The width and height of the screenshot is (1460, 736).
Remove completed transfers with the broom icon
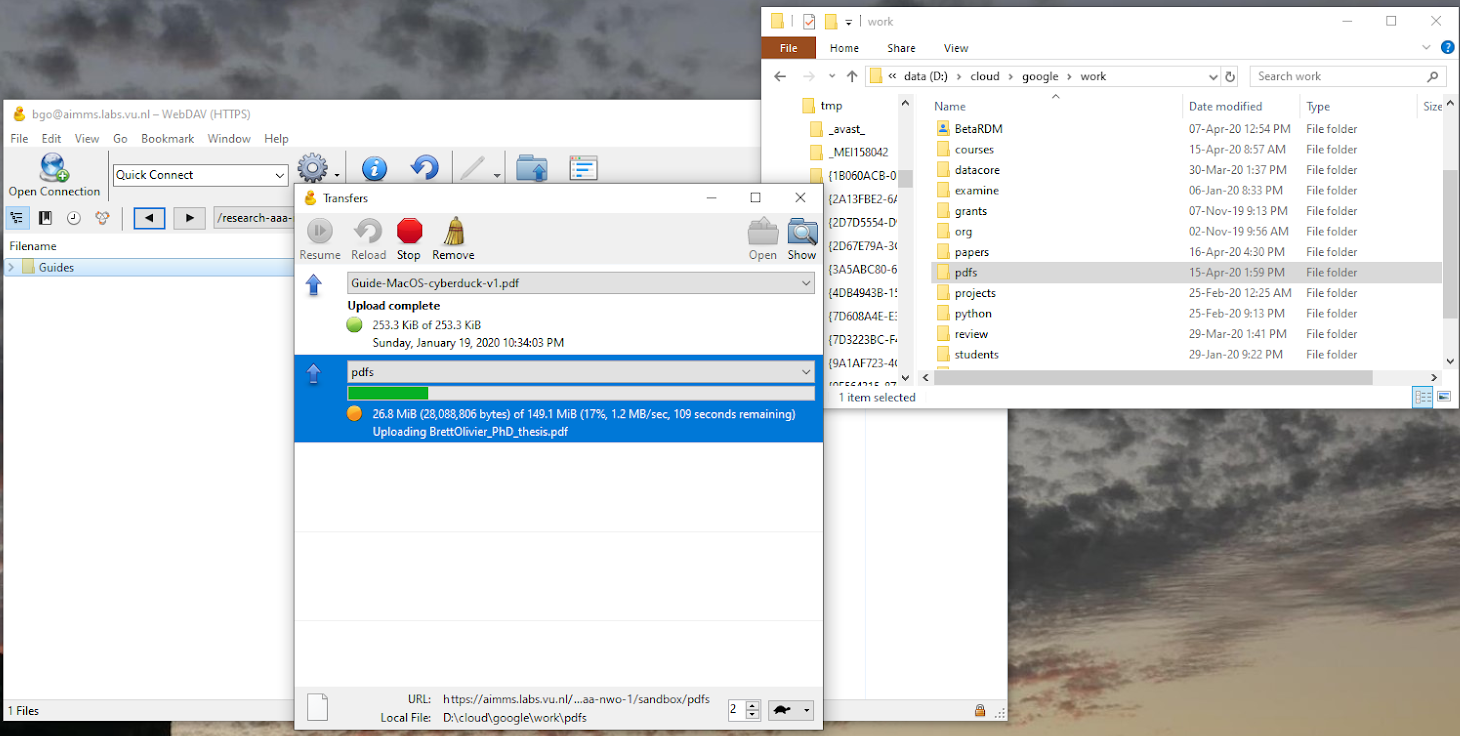pyautogui.click(x=453, y=233)
